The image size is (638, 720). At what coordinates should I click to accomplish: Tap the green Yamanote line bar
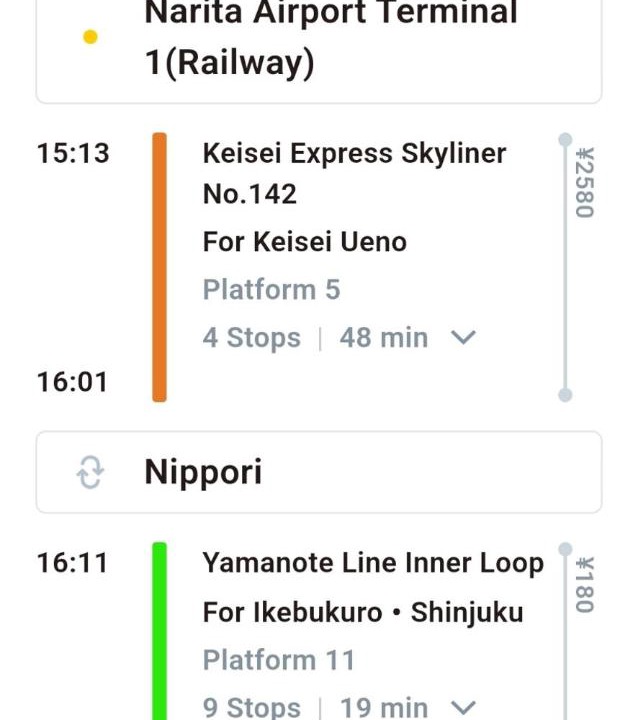(159, 630)
